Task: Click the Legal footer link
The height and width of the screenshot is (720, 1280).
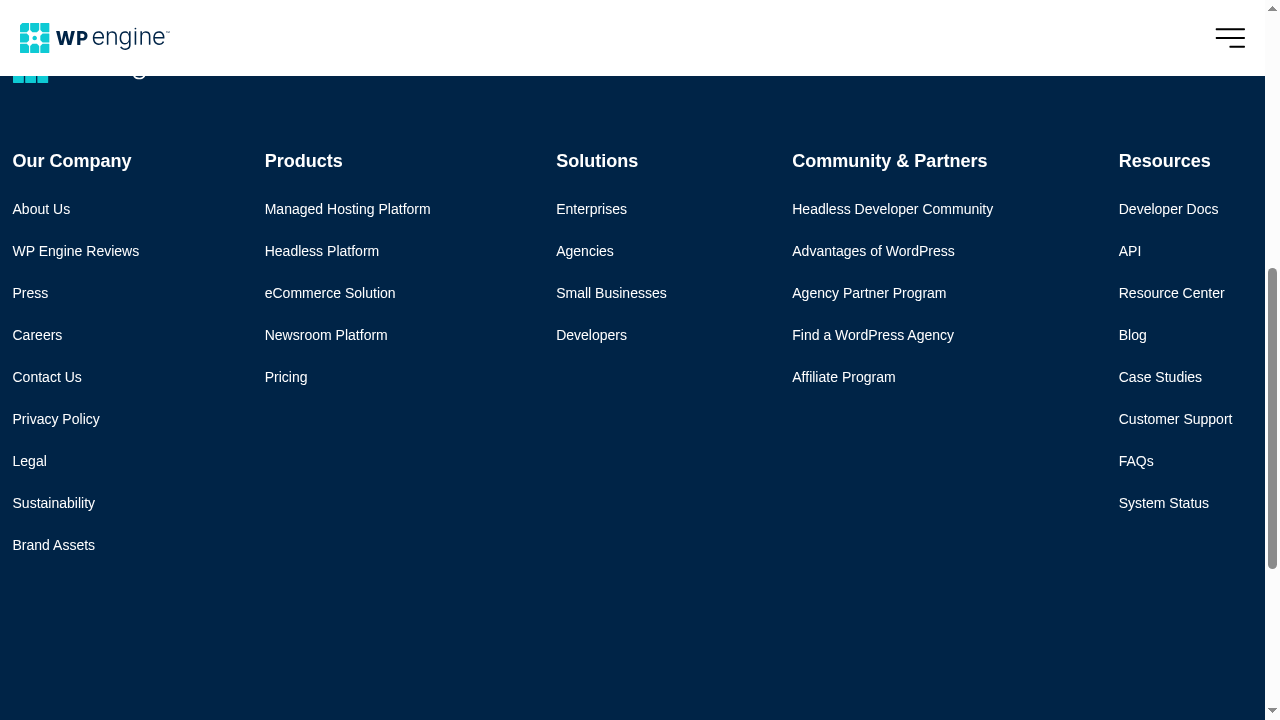Action: tap(29, 461)
